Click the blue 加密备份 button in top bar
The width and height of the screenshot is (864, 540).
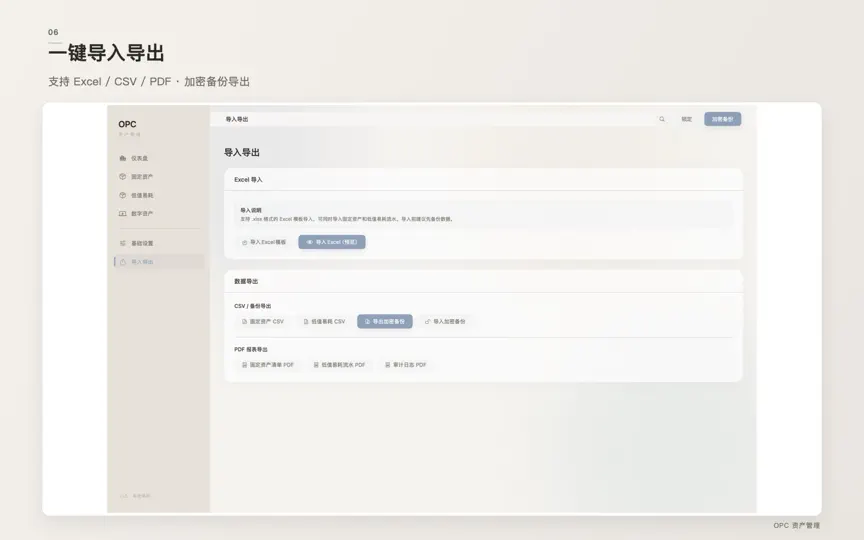pos(722,119)
